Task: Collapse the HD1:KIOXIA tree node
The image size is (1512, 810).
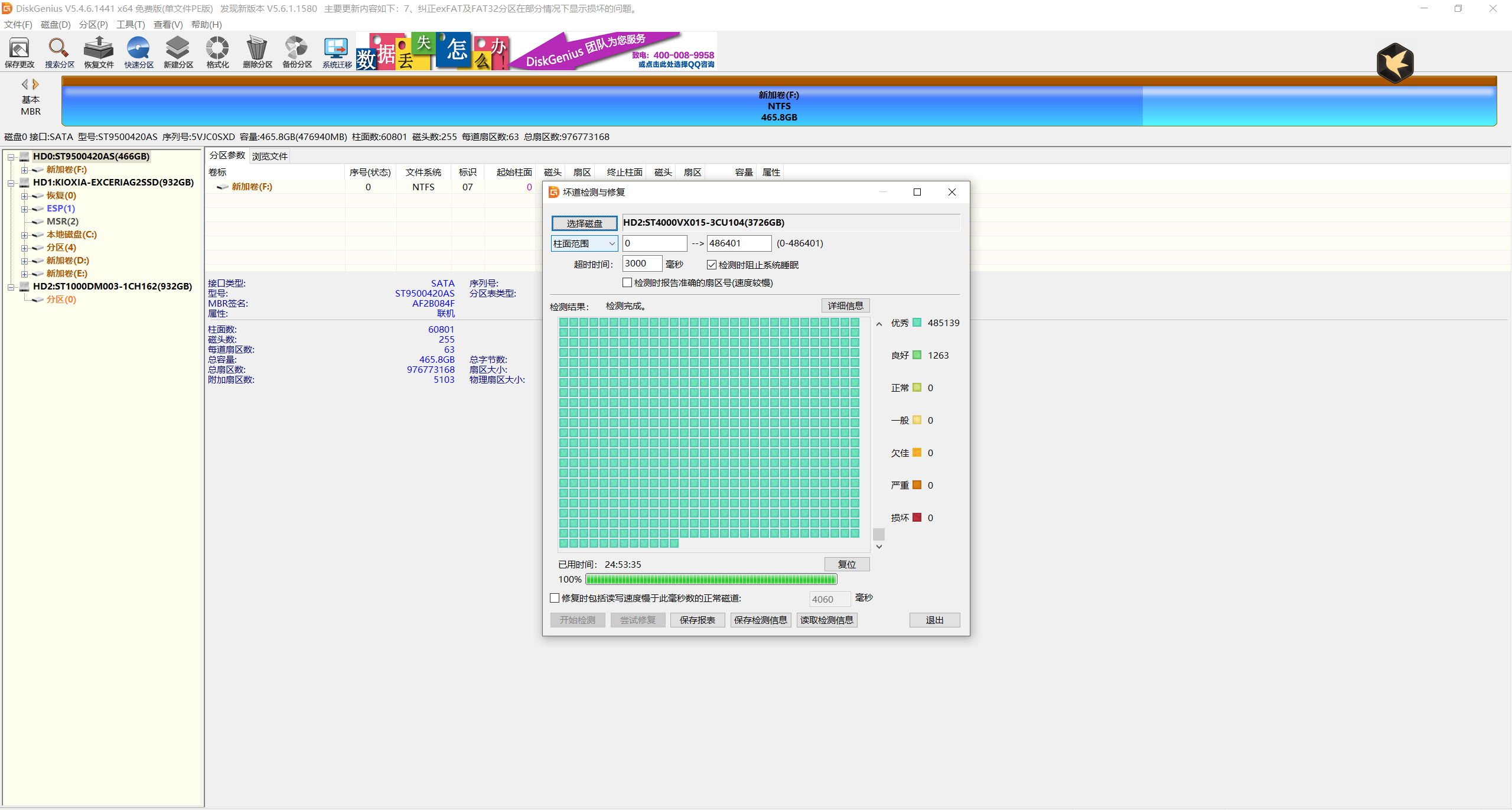Action: click(11, 183)
